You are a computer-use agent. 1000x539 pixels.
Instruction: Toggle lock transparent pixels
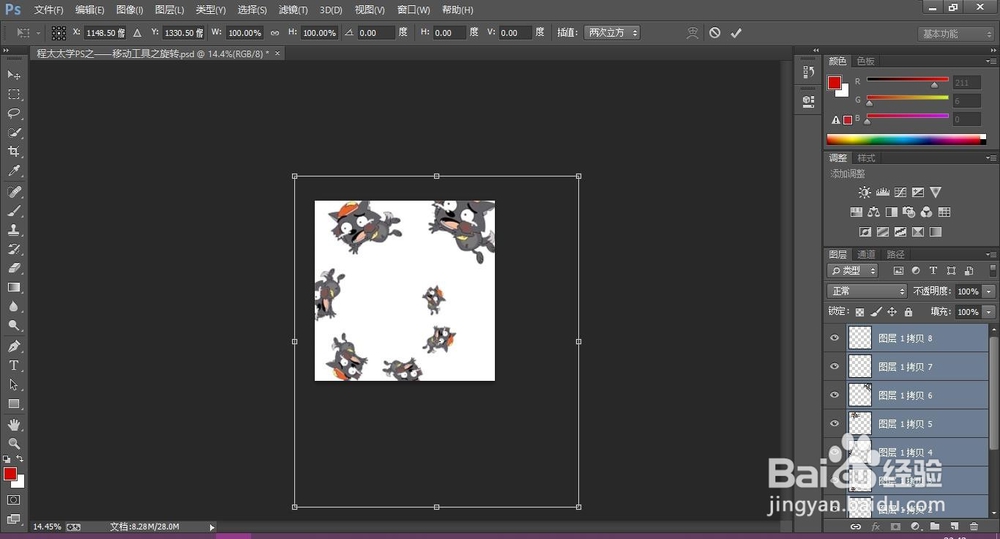pos(860,312)
